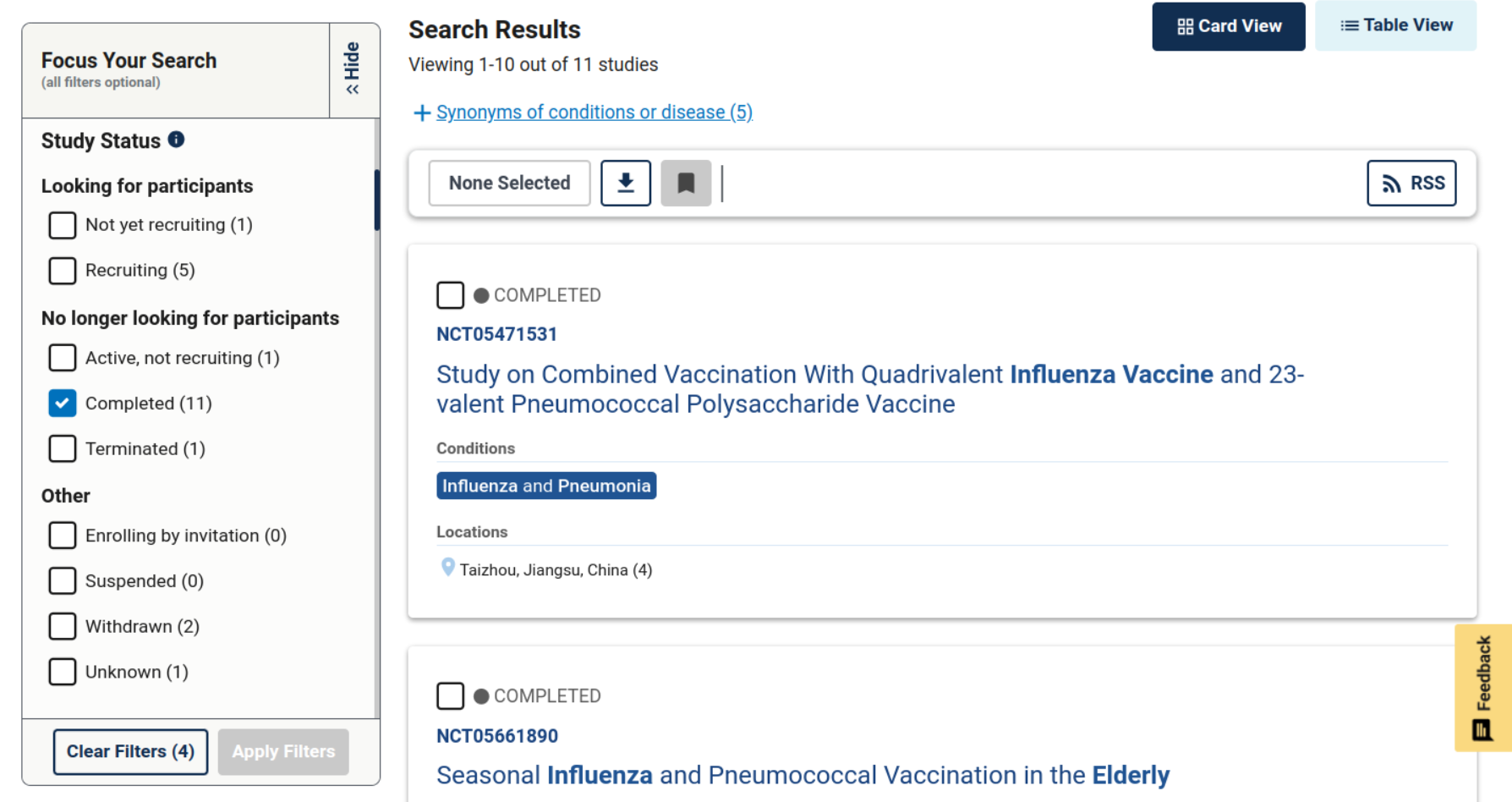Click the filter panel scrollbar
The height and width of the screenshot is (802, 1512).
coord(377,200)
